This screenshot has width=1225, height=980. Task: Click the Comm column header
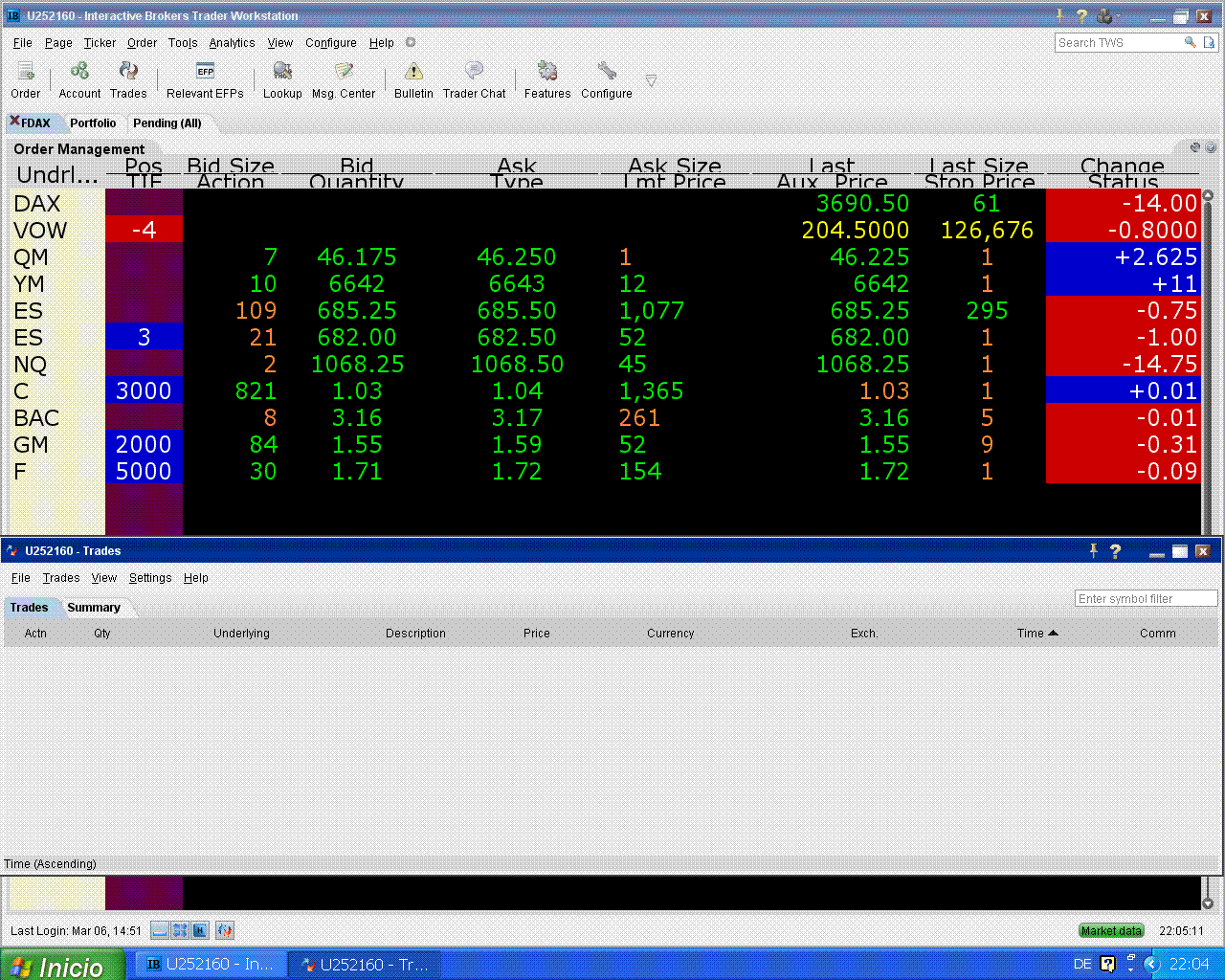point(1158,634)
